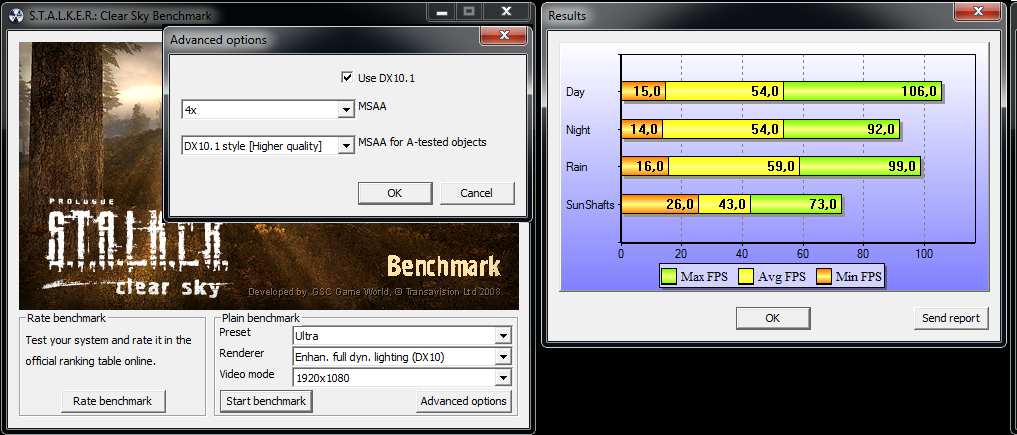Click the 'Test your system' description text
Screen dimensions: 1017x435
(108, 350)
